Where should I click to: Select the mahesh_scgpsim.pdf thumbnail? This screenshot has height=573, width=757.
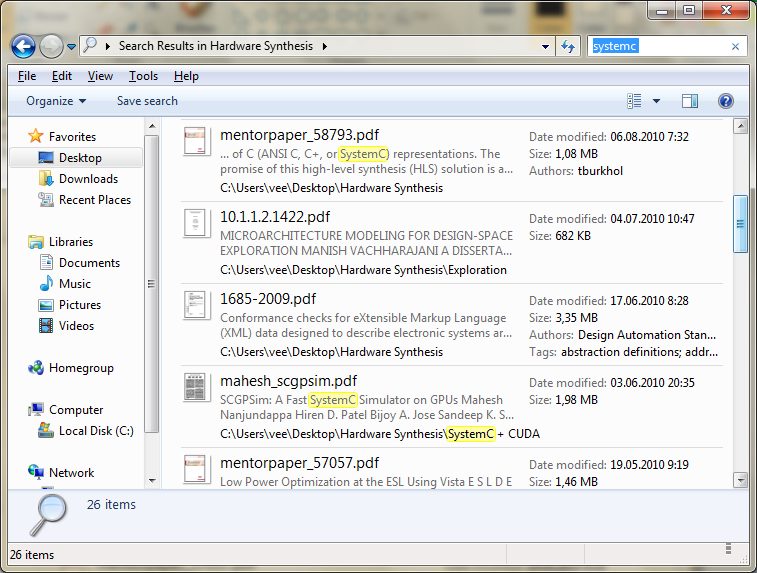[x=195, y=387]
